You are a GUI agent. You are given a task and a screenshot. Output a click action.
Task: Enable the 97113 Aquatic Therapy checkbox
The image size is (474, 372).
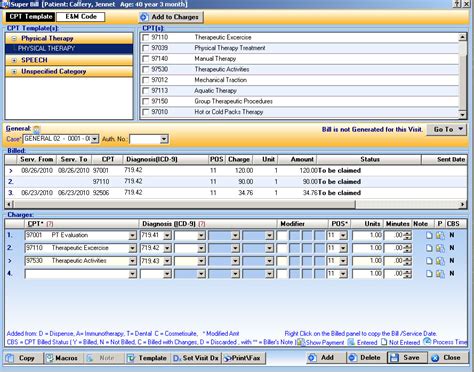tap(146, 91)
